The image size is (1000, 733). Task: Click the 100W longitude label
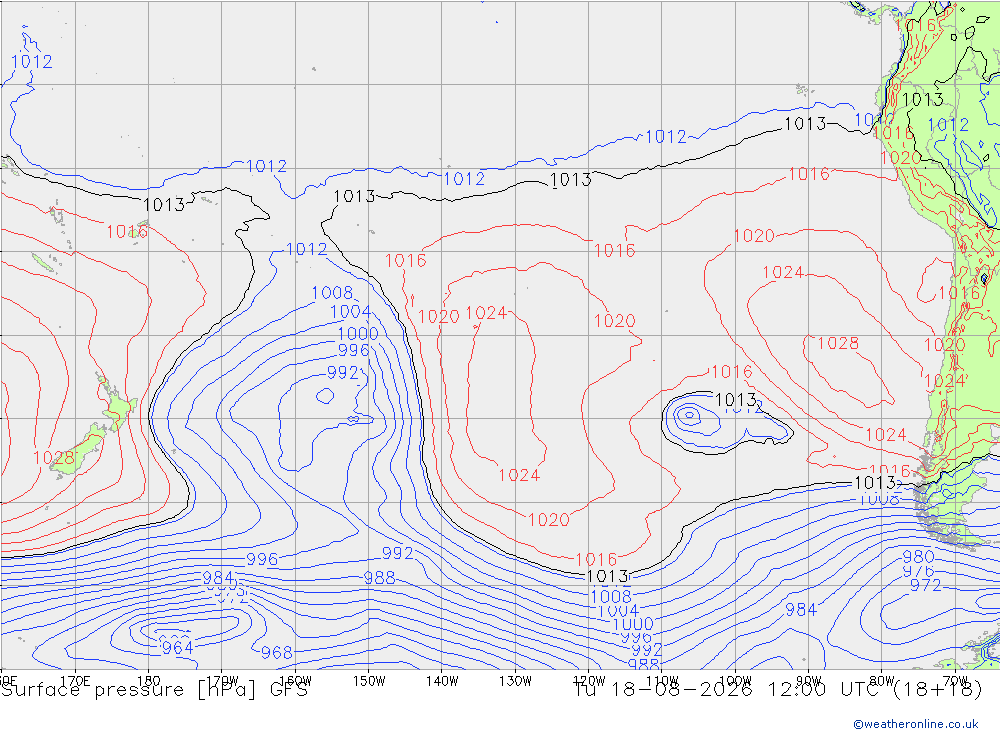[735, 681]
